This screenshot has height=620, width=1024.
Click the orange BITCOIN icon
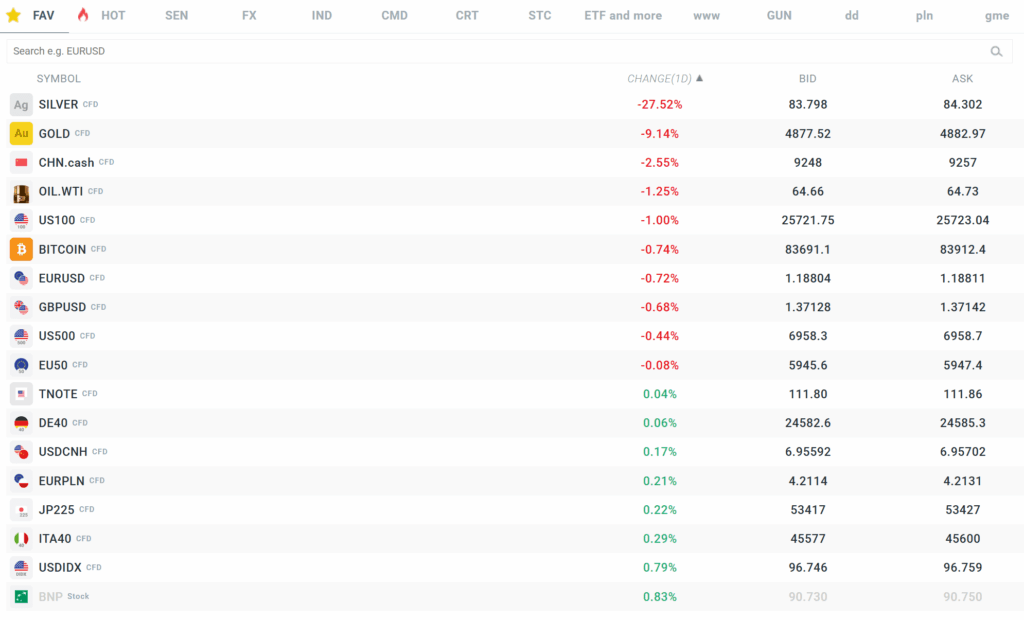pos(21,250)
